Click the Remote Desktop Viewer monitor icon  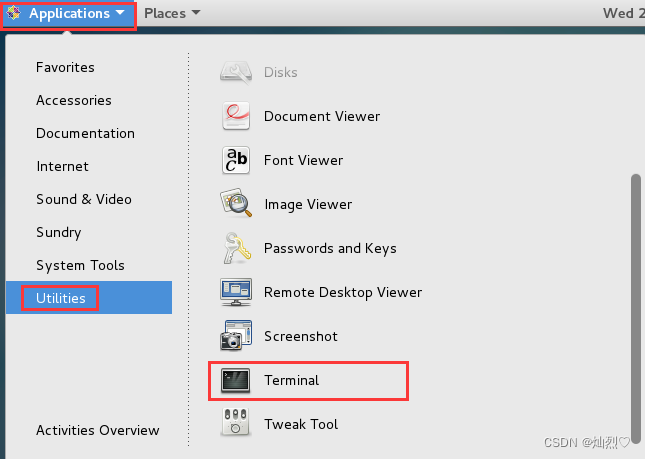236,292
